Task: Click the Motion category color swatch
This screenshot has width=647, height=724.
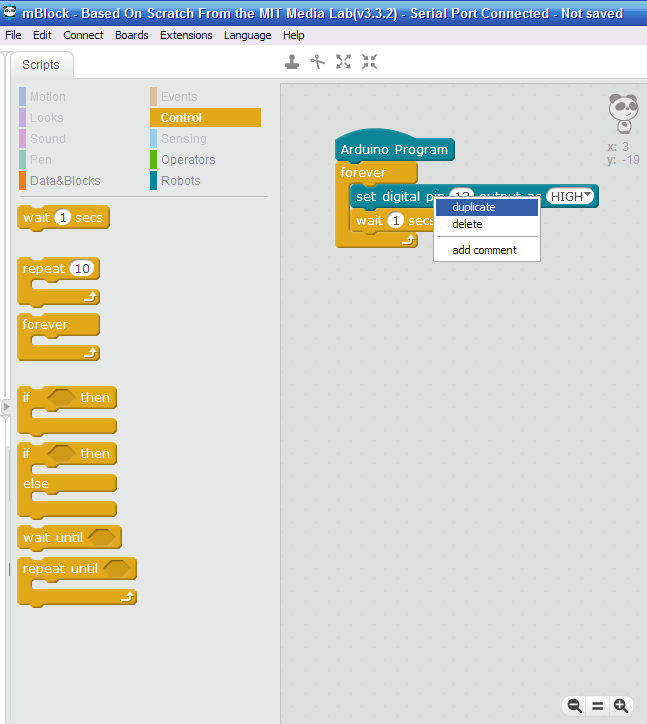Action: click(23, 97)
